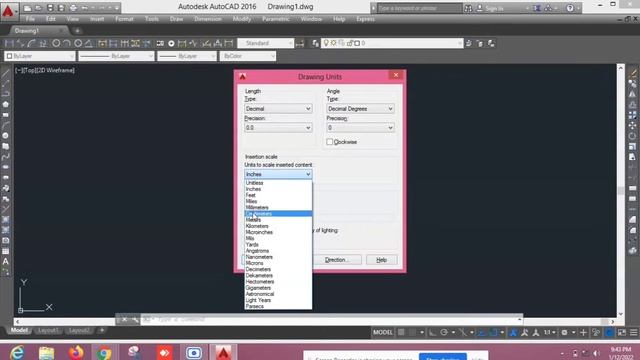Select the Multiline Text tool marked A
The height and width of the screenshot is (360, 640).
pos(6,262)
